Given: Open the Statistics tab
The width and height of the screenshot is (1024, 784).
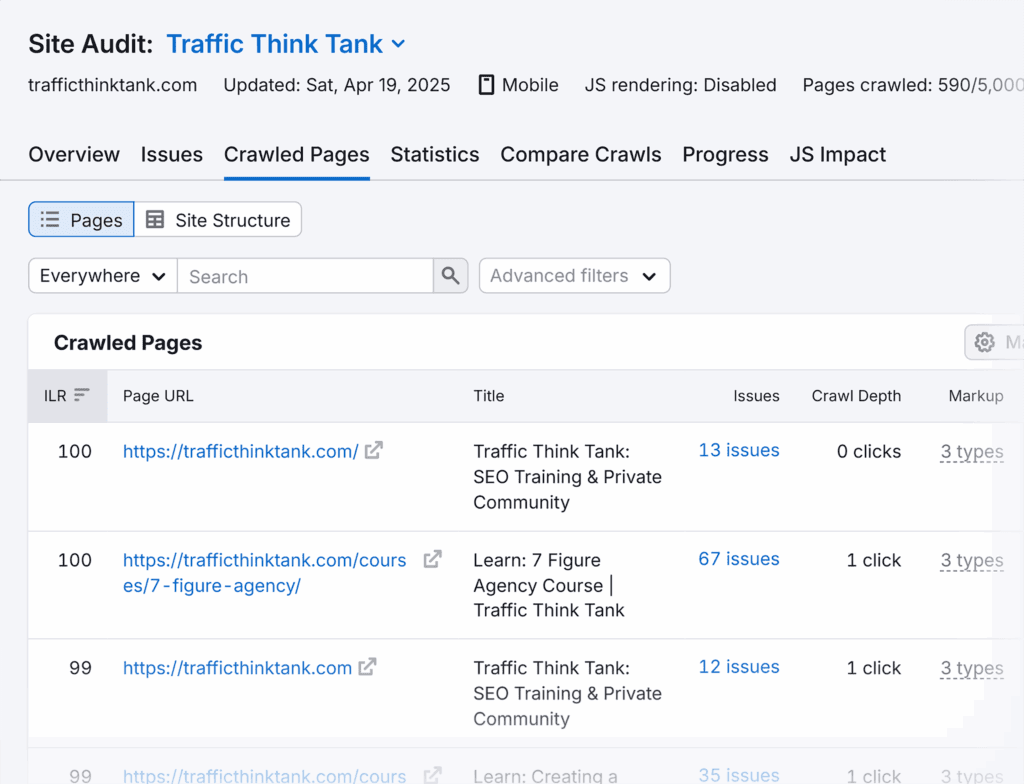Looking at the screenshot, I should pos(434,155).
